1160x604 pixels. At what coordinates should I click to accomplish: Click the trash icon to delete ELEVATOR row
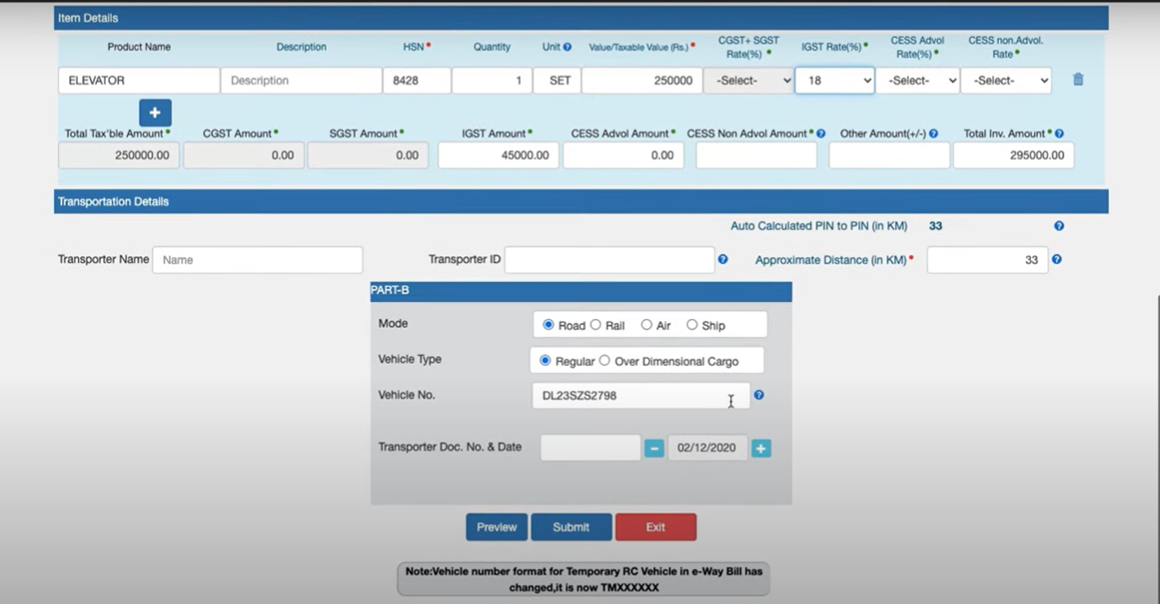tap(1078, 80)
